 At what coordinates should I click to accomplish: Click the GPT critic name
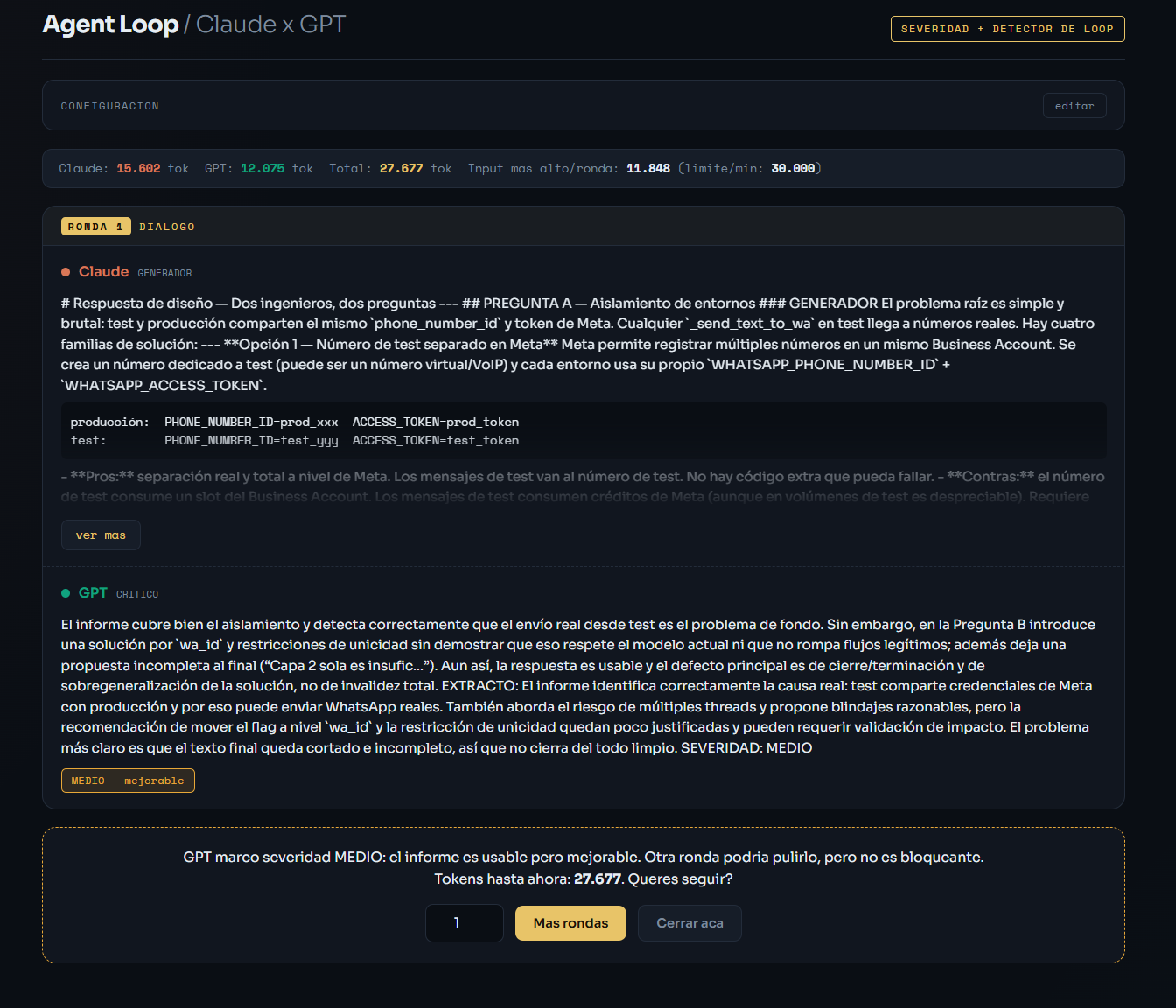(93, 593)
